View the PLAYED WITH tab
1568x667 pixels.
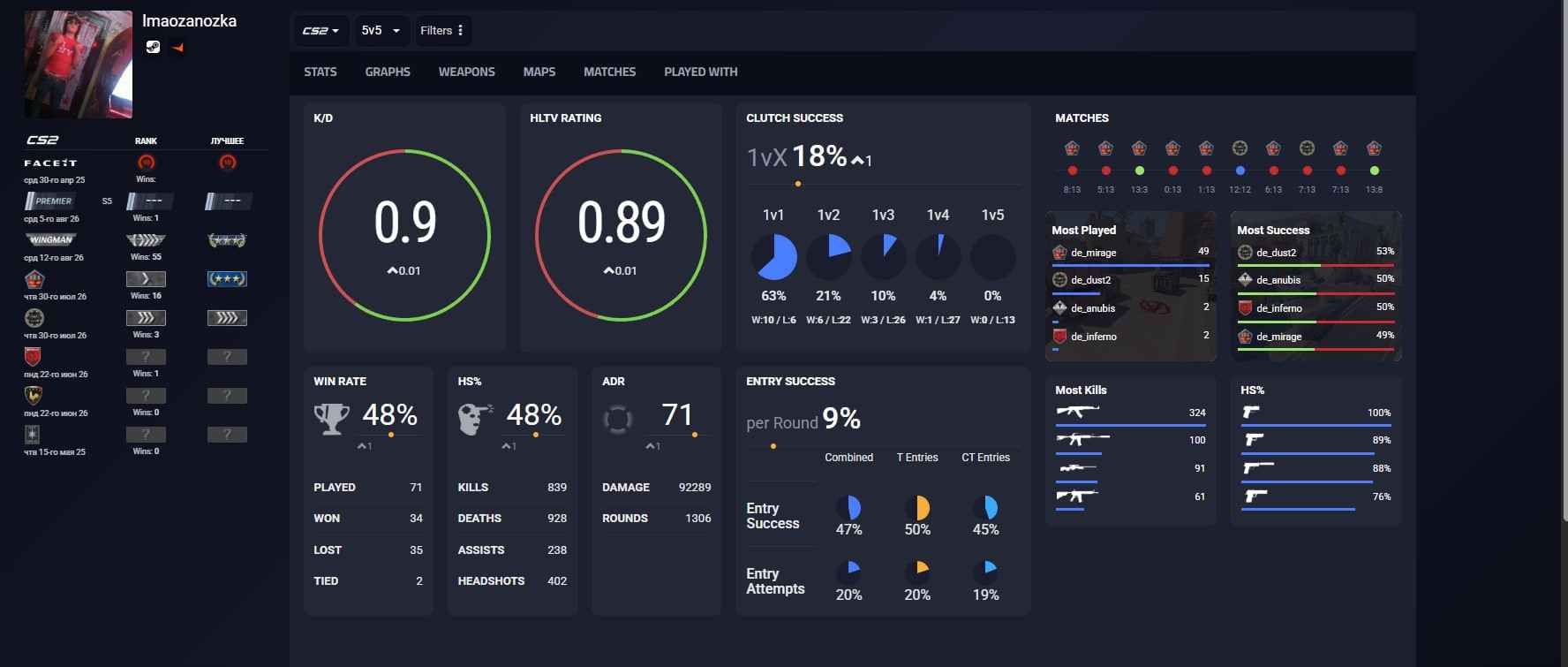coord(701,72)
